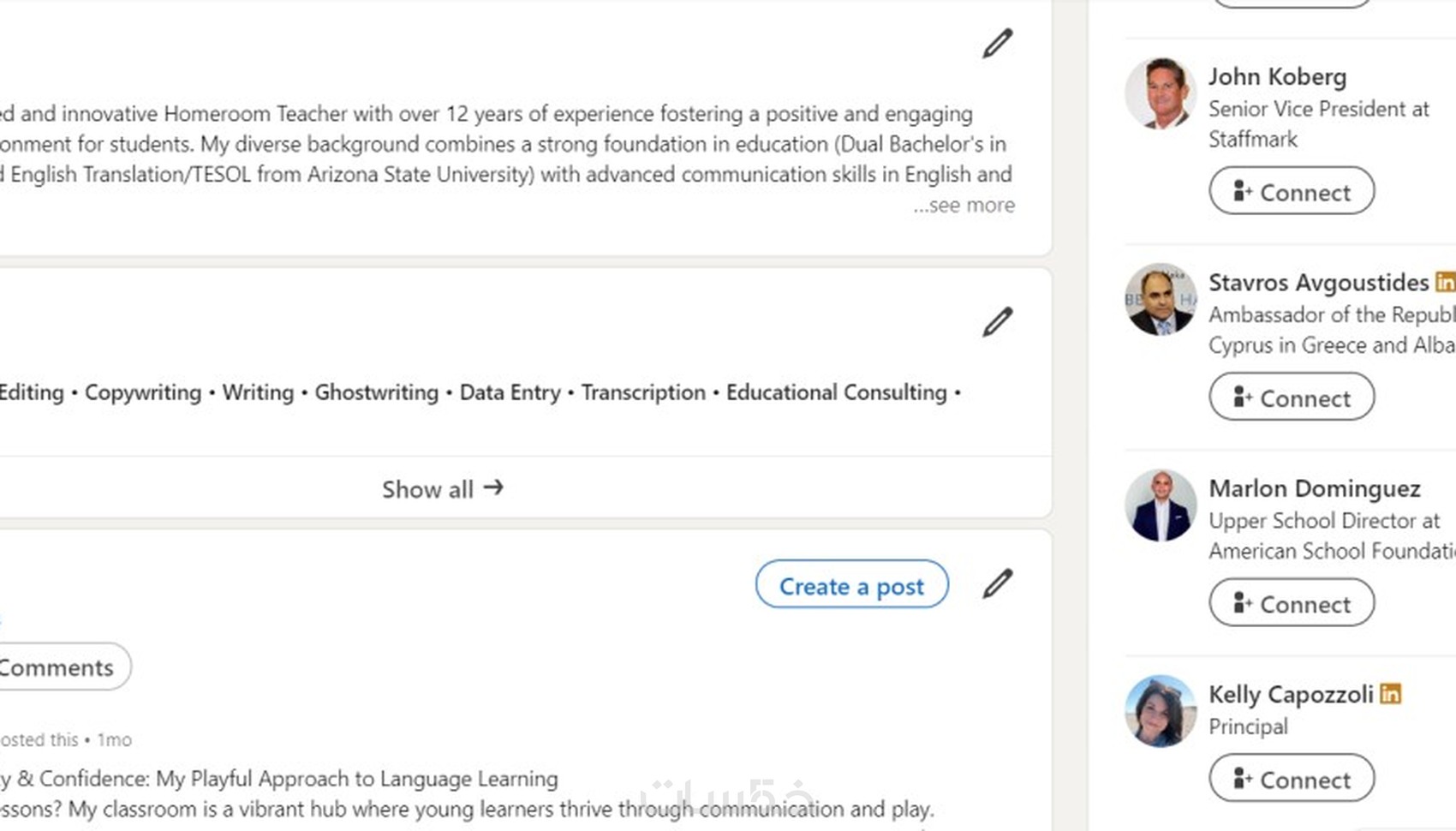Viewport: 1456px width, 831px height.
Task: Open Marlon Dominguez's profile name link
Action: coord(1314,488)
